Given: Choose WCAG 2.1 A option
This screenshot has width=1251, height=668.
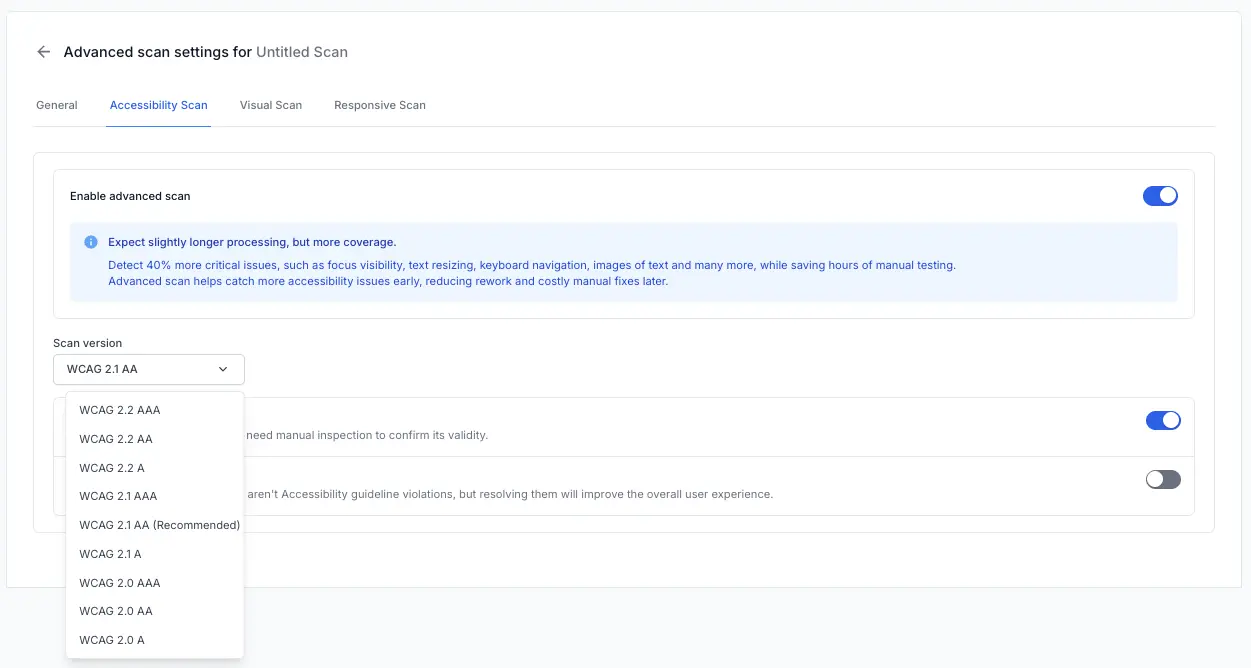Looking at the screenshot, I should point(110,554).
